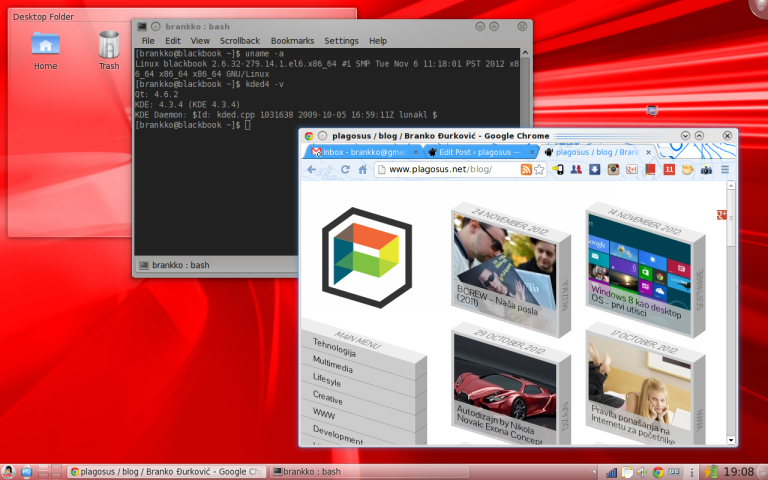
Task: Click the Google +1 extension icon
Action: (x=632, y=169)
